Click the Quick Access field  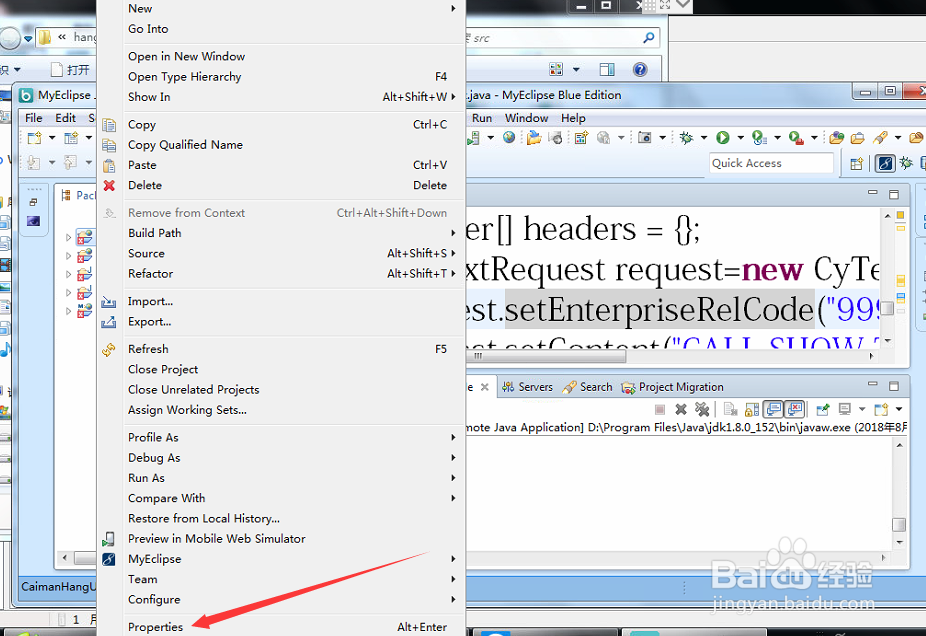[x=771, y=163]
